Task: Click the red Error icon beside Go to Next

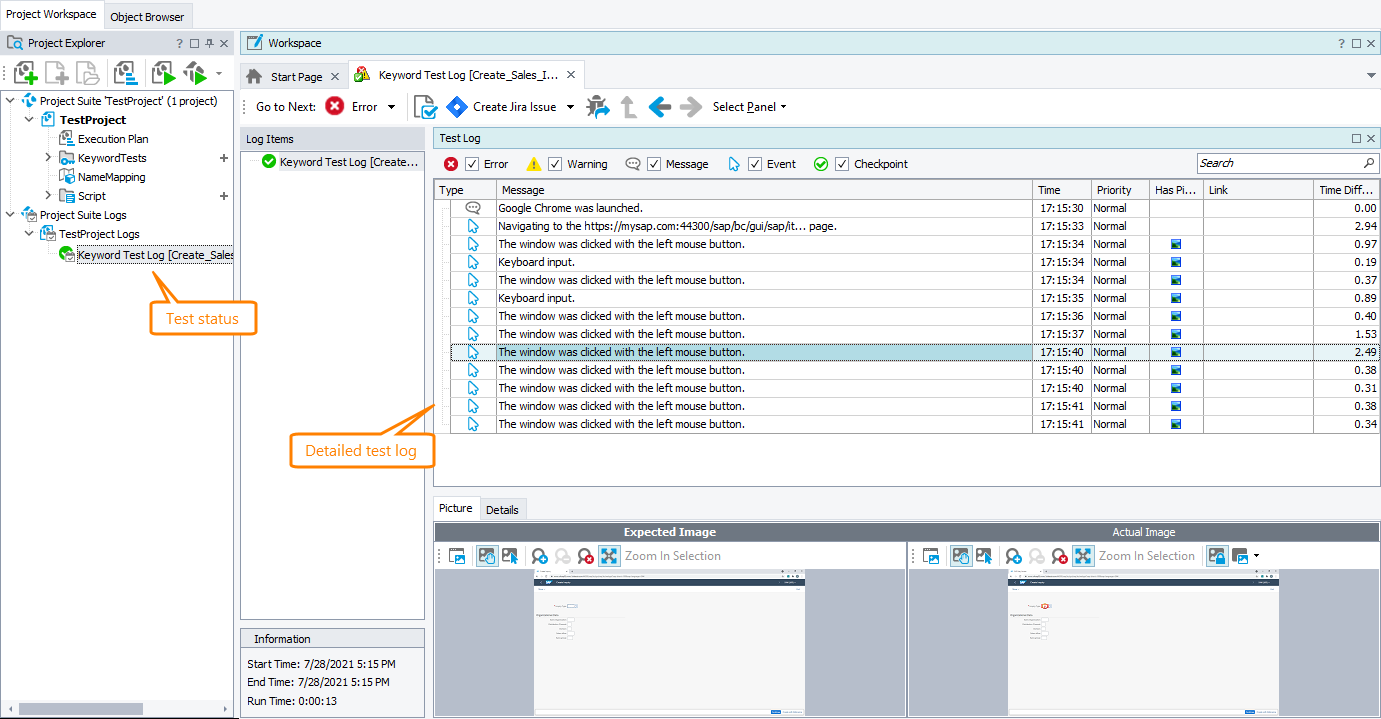Action: (x=335, y=107)
